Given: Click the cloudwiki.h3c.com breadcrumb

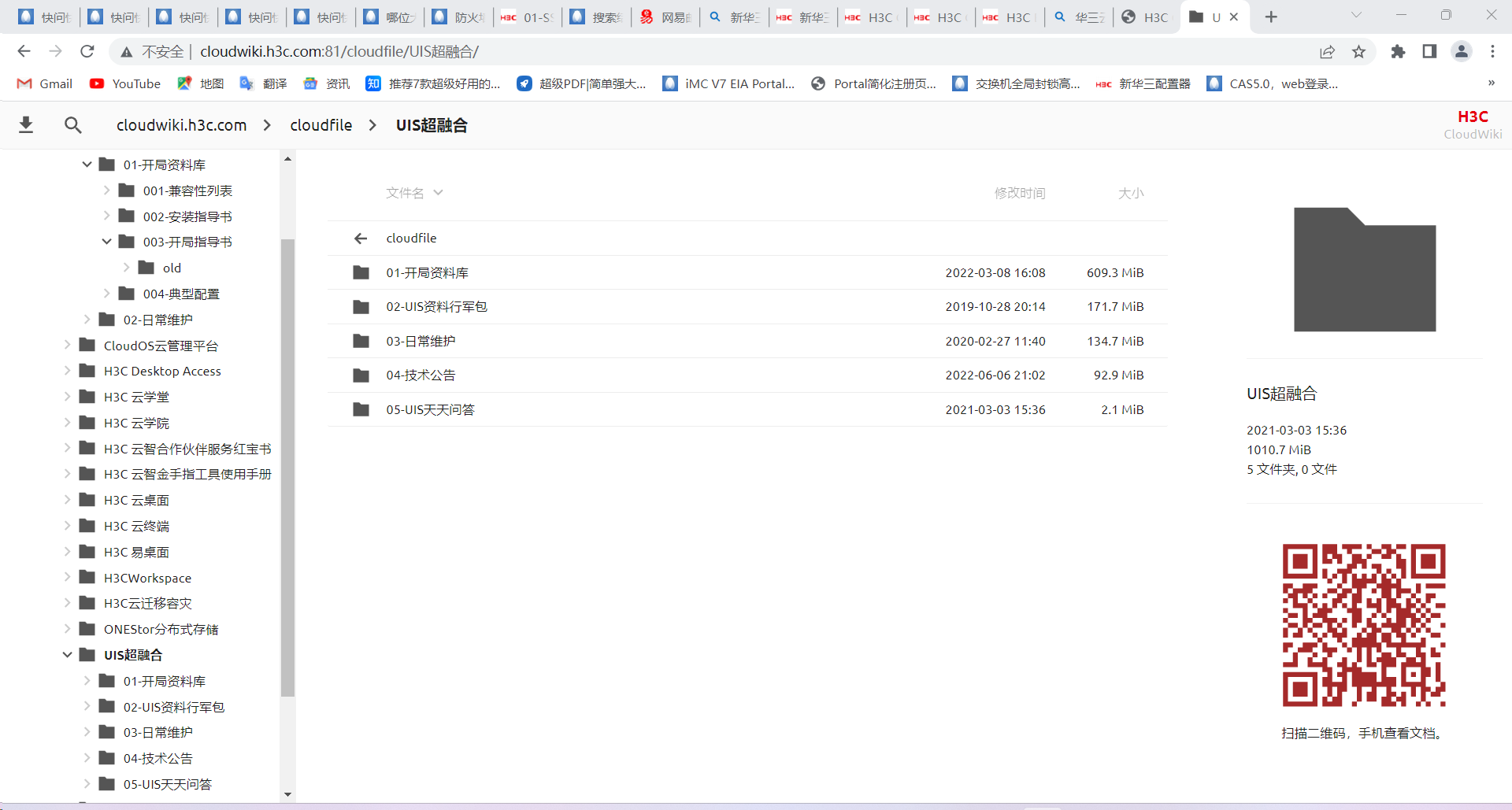Looking at the screenshot, I should (x=181, y=125).
